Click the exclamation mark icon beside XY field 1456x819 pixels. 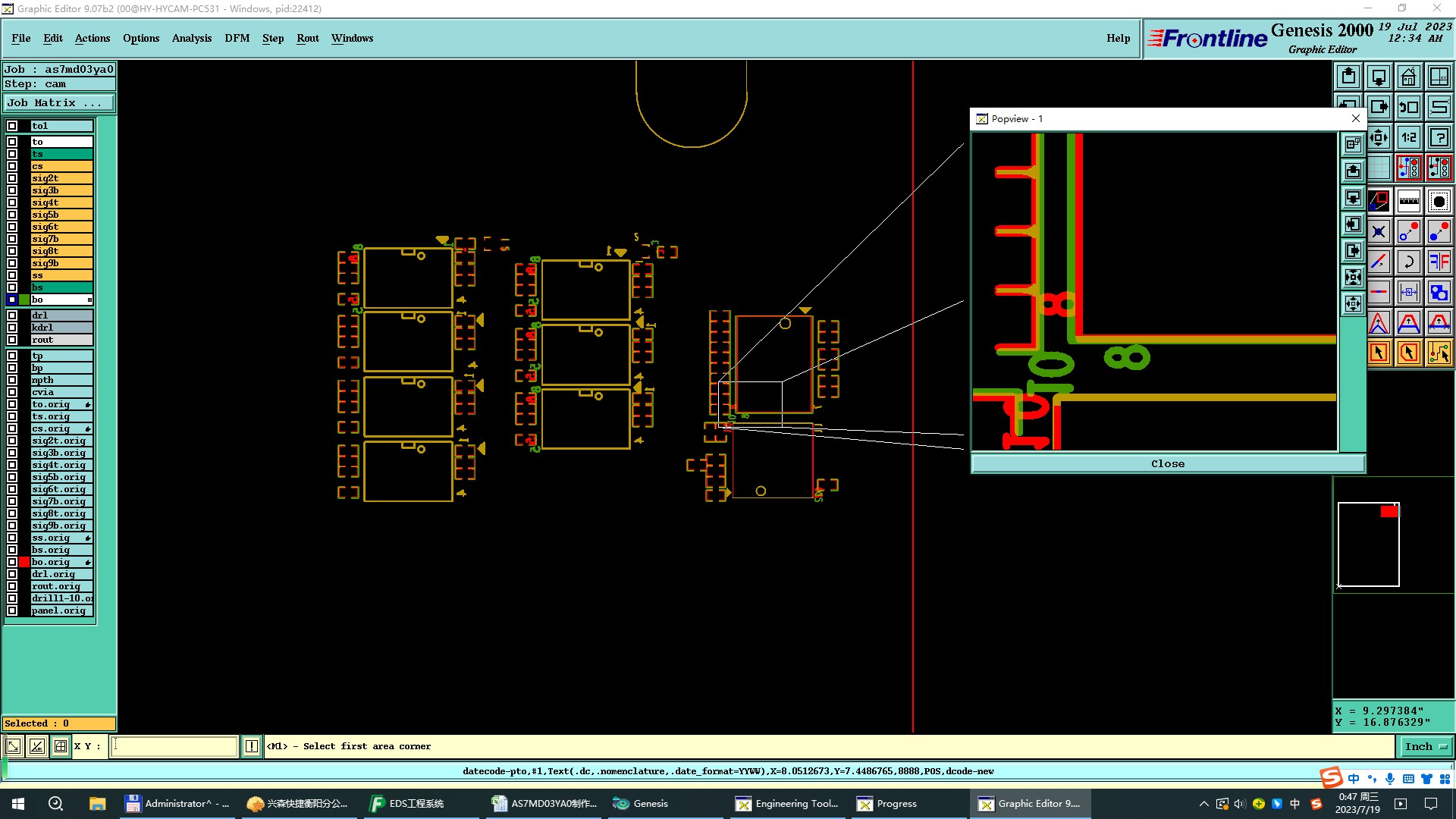click(252, 746)
